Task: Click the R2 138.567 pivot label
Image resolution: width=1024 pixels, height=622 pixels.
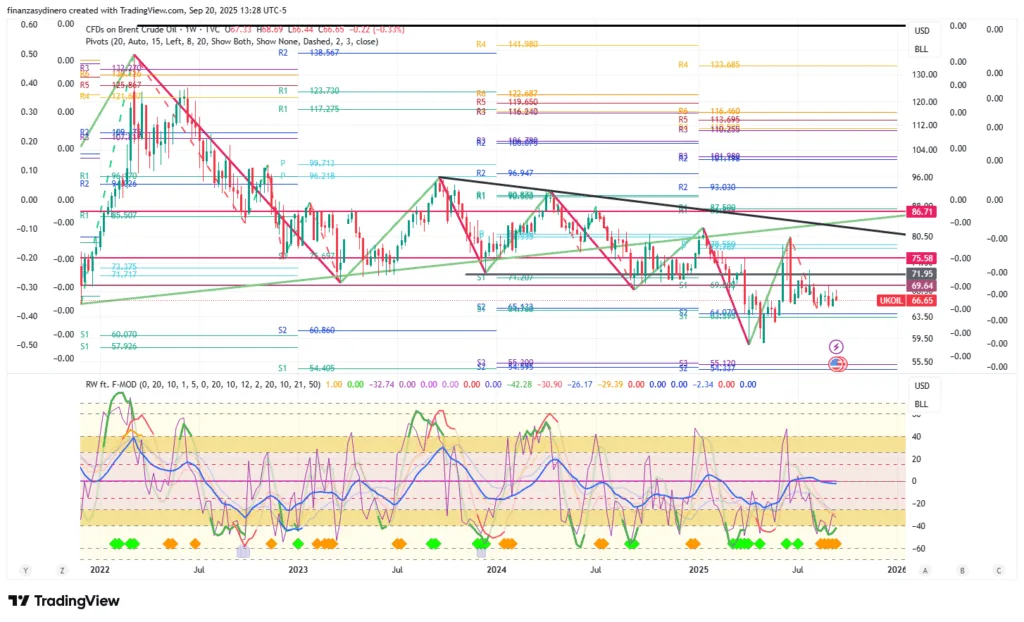Action: (x=309, y=52)
